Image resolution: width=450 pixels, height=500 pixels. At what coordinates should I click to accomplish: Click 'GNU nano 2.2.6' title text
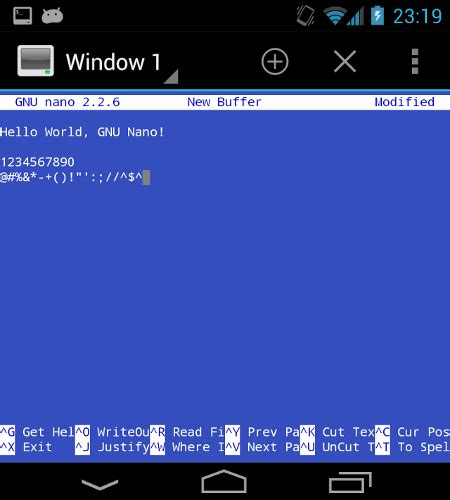click(67, 102)
